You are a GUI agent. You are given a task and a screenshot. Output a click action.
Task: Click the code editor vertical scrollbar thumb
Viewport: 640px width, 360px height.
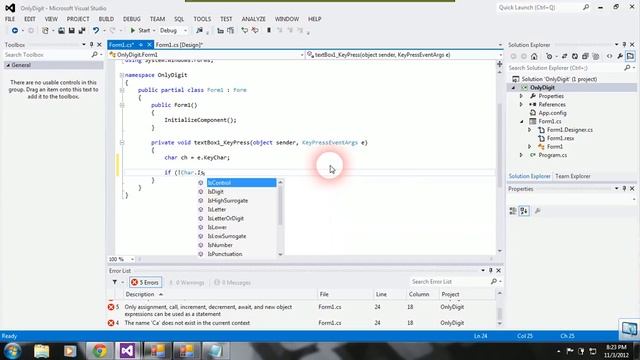pos(500,145)
